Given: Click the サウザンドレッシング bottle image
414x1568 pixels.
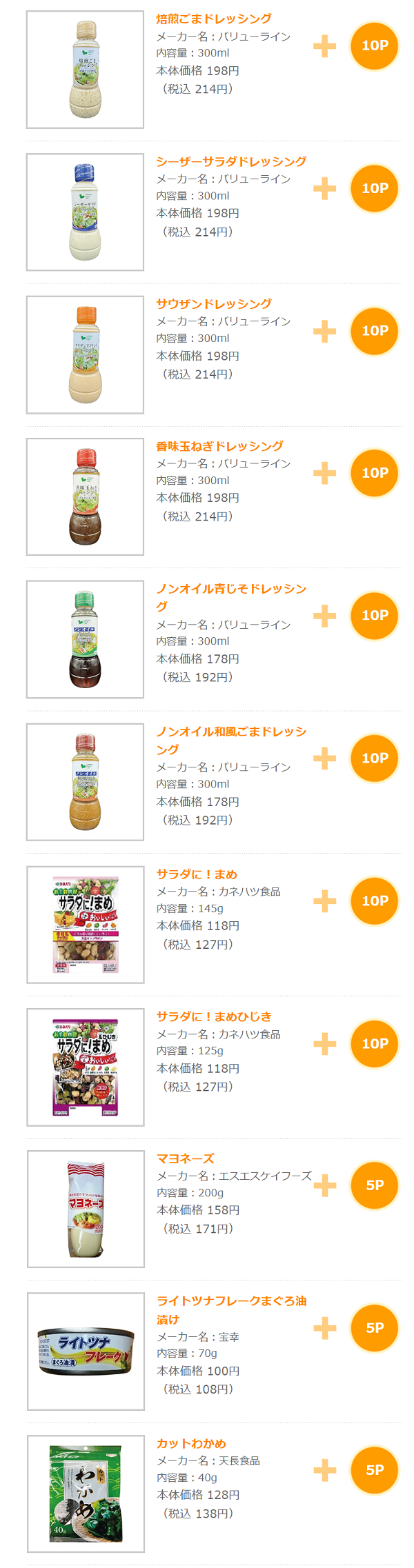Looking at the screenshot, I should [86, 355].
